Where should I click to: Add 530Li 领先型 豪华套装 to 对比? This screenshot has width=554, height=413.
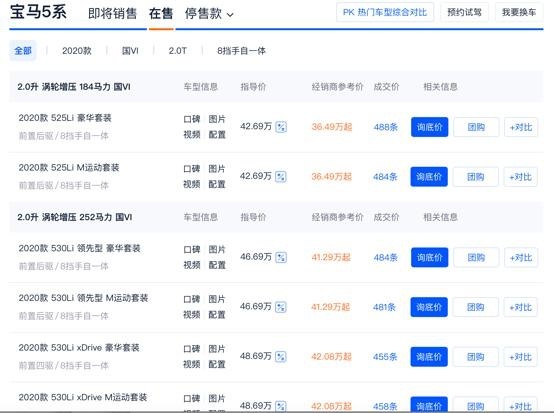[x=521, y=257]
